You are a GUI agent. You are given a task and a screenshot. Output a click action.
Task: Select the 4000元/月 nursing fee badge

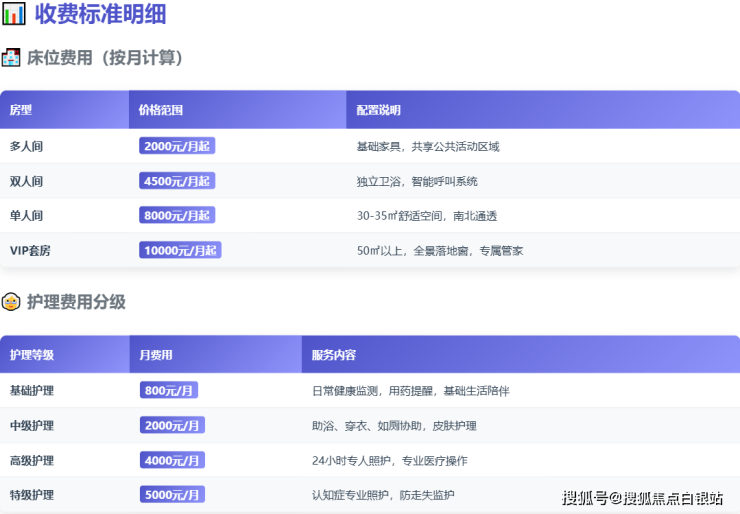pos(172,460)
